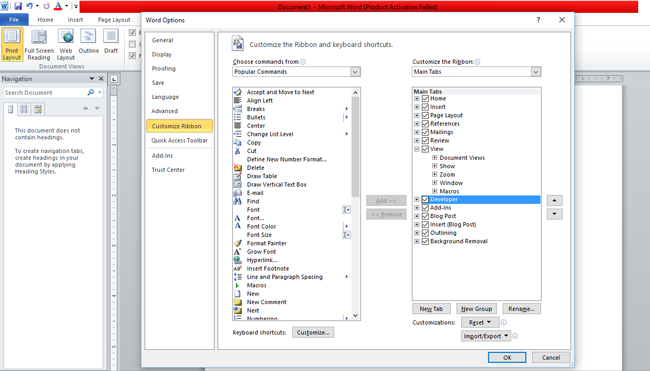
Task: Uncheck the Review tab checkbox
Action: 425,141
